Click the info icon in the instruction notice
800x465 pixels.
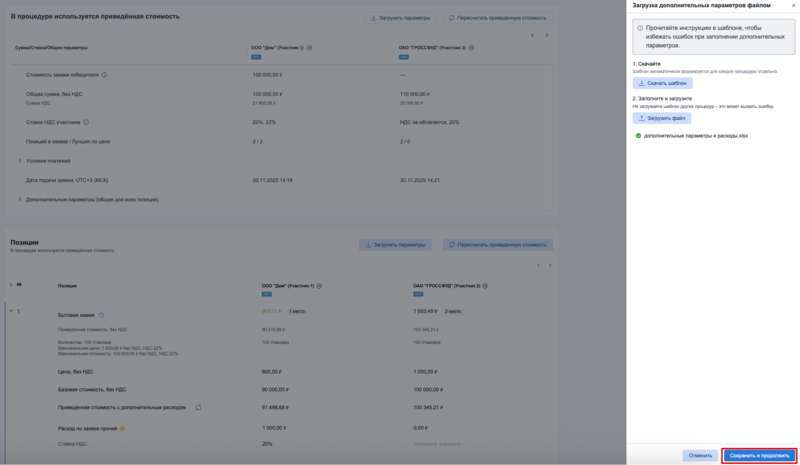pyautogui.click(x=640, y=29)
